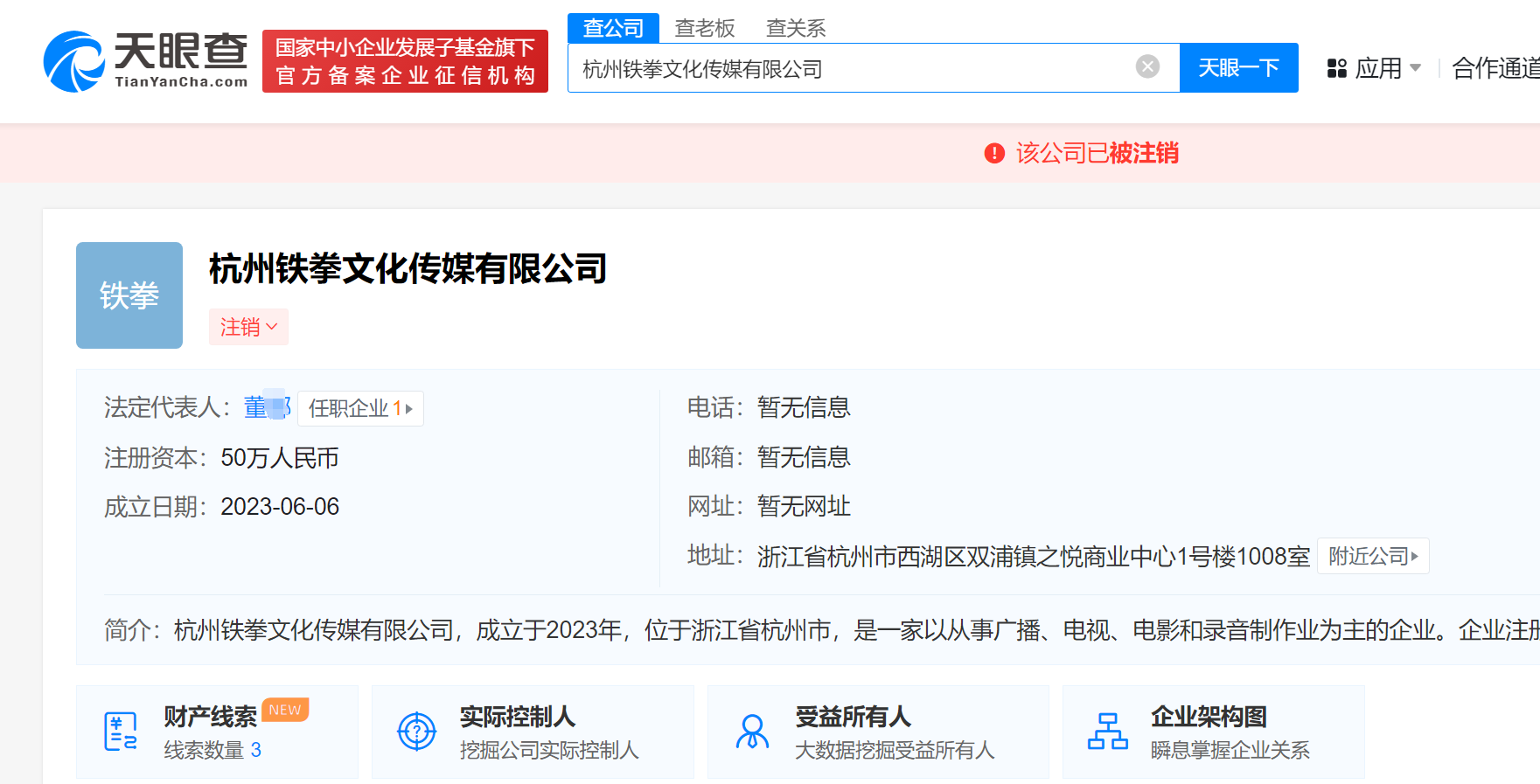Open the 应用 apps grid icon

(x=1336, y=68)
